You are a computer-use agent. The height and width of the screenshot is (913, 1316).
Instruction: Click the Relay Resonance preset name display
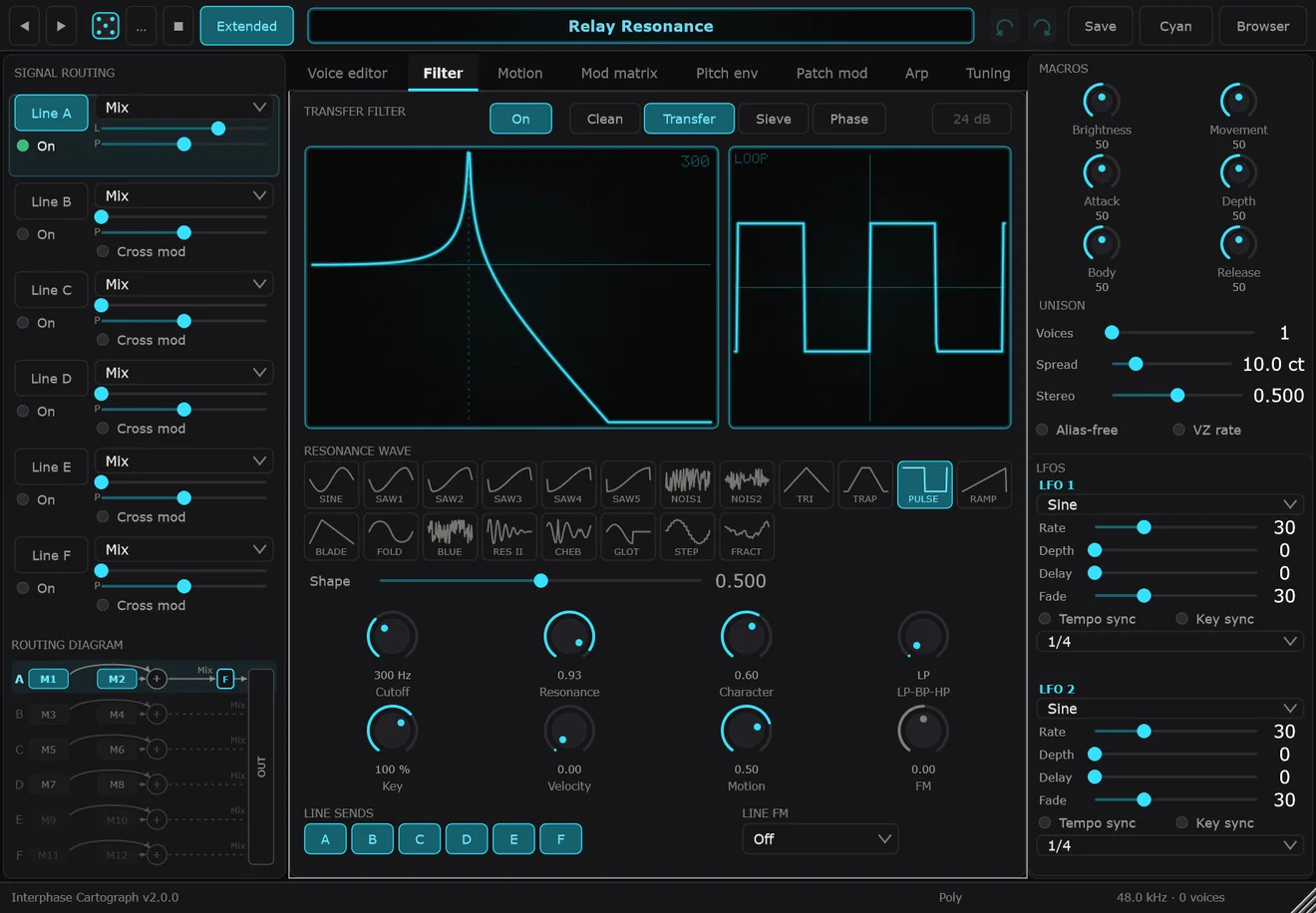coord(640,26)
